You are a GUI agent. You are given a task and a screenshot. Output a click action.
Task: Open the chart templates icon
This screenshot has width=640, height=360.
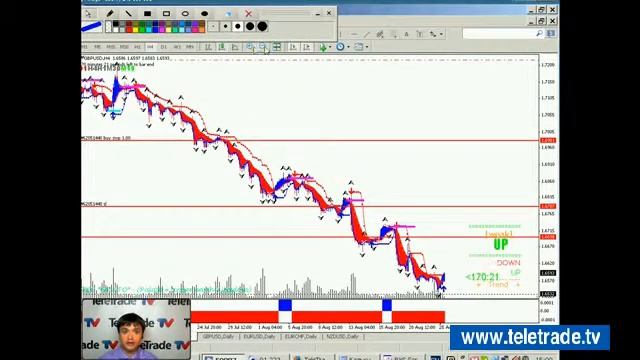pos(358,47)
